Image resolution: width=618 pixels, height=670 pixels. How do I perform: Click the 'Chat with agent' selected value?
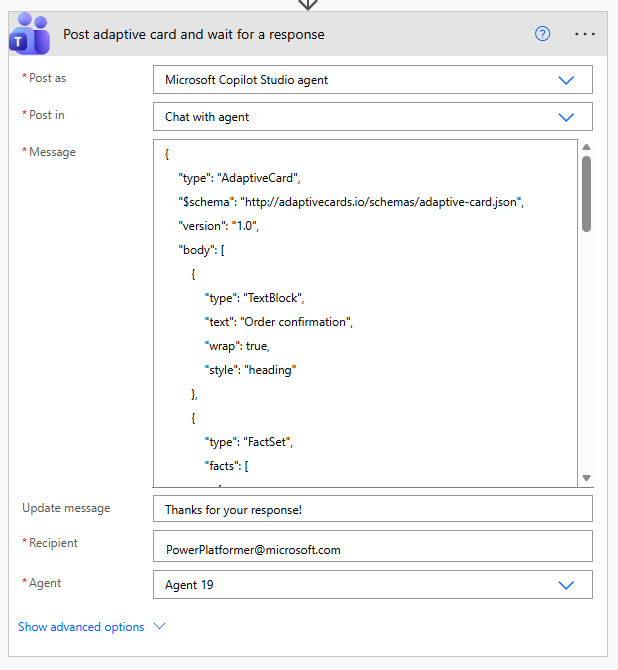coord(208,117)
